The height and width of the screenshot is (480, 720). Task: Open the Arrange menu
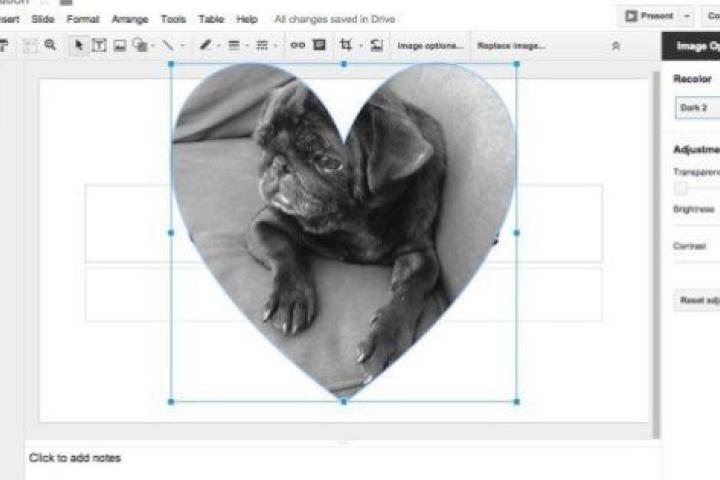pos(128,19)
